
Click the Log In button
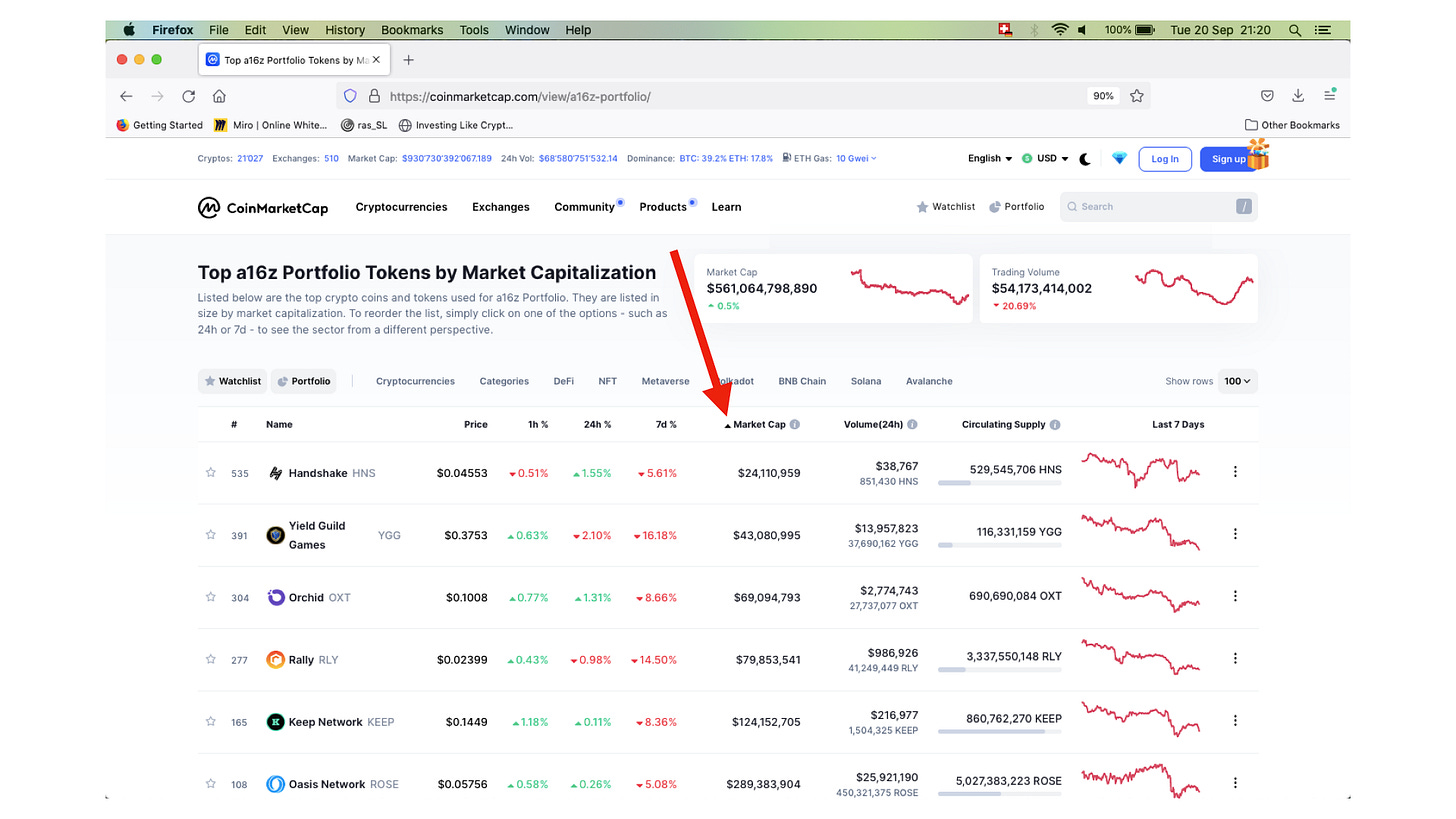pyautogui.click(x=1165, y=159)
